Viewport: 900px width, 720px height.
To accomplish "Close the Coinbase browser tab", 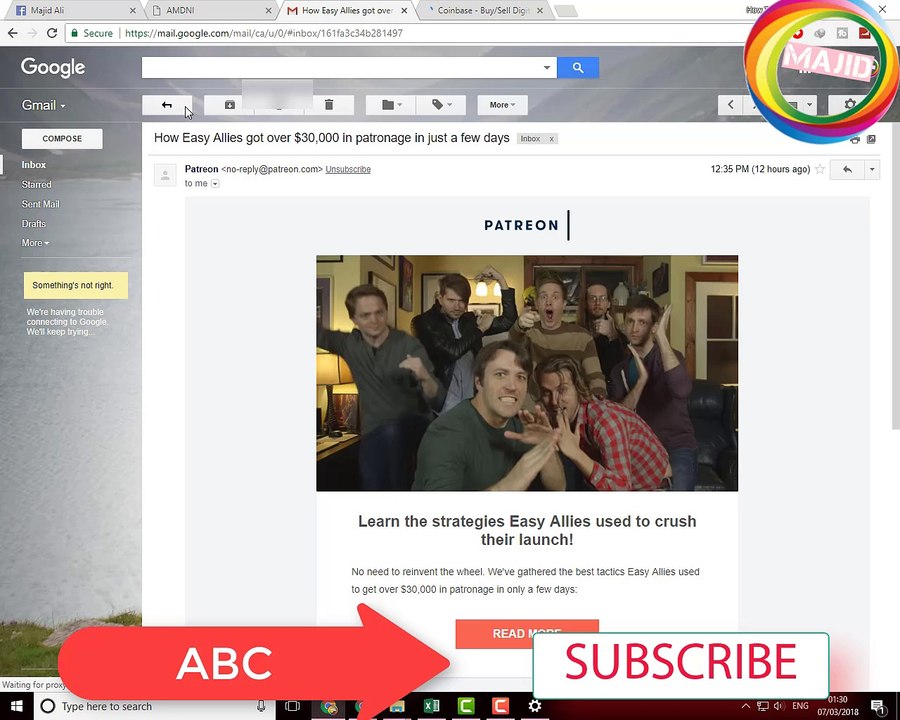I will pyautogui.click(x=540, y=10).
